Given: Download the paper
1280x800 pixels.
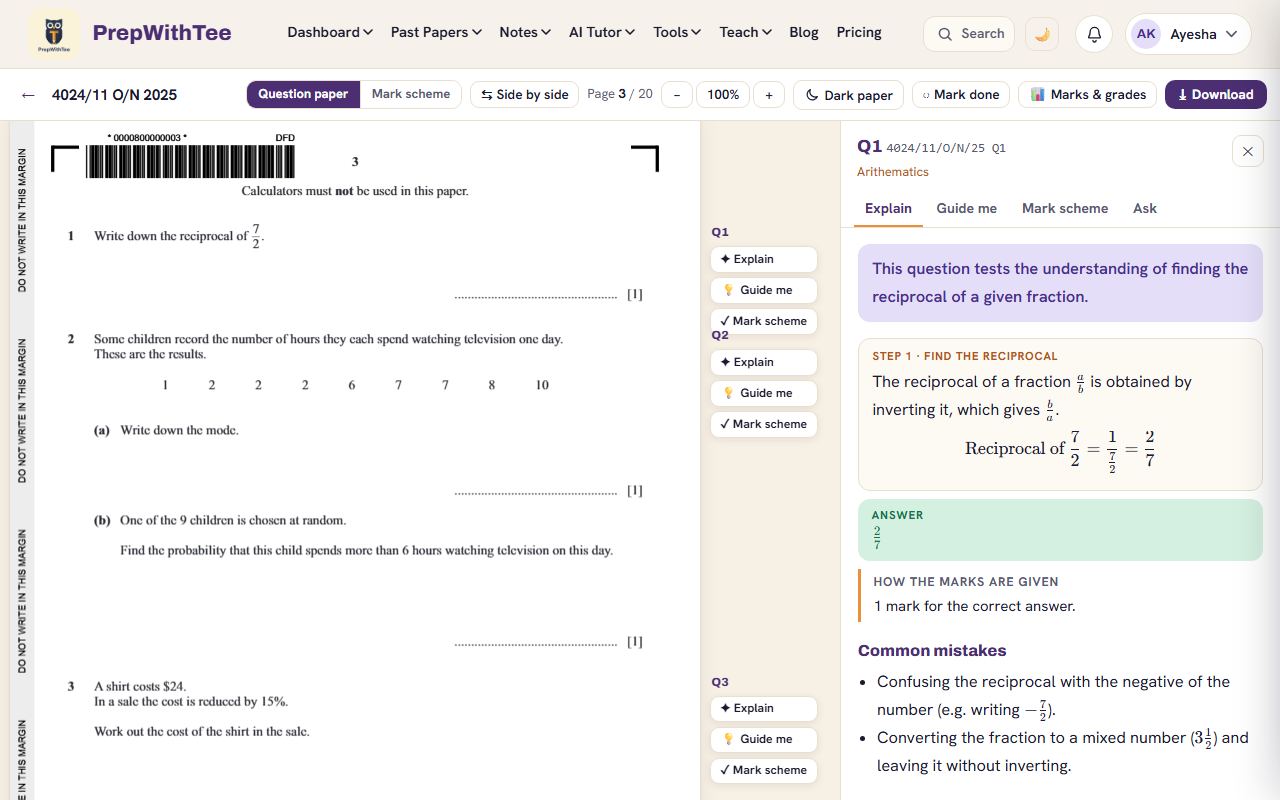Looking at the screenshot, I should click(1216, 95).
